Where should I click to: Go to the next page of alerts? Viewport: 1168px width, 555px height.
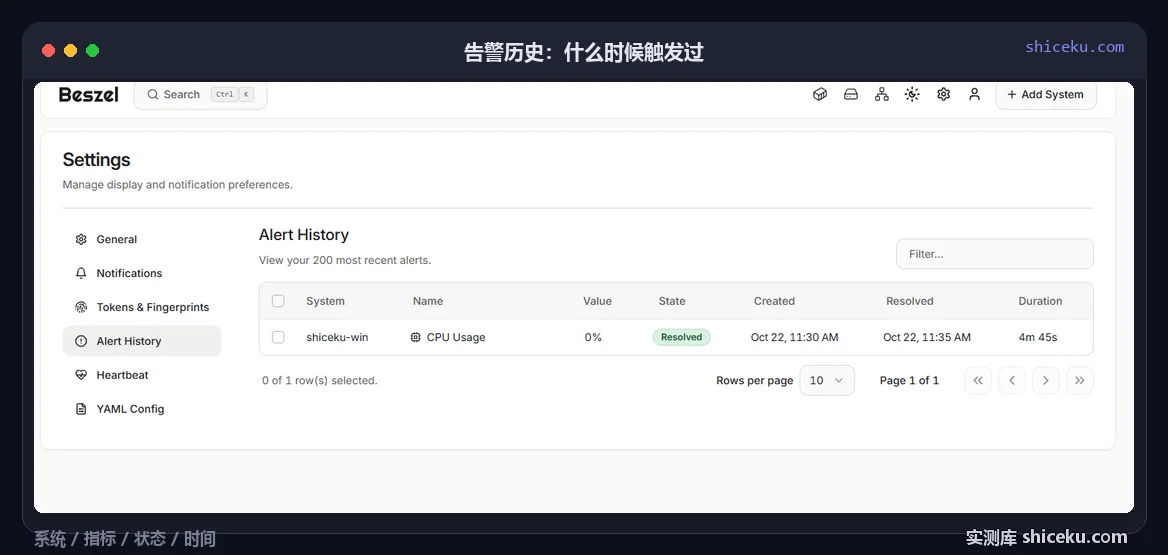point(1046,381)
